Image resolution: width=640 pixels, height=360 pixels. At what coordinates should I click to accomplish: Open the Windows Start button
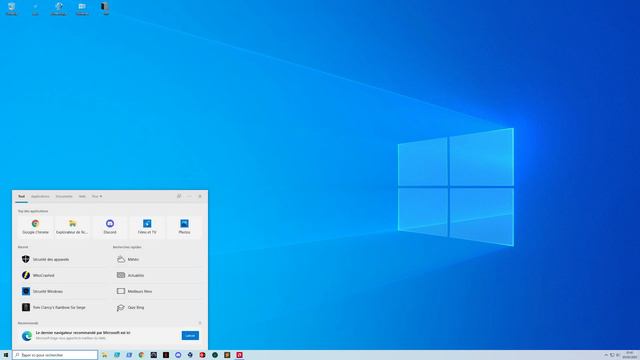[x=6, y=355]
